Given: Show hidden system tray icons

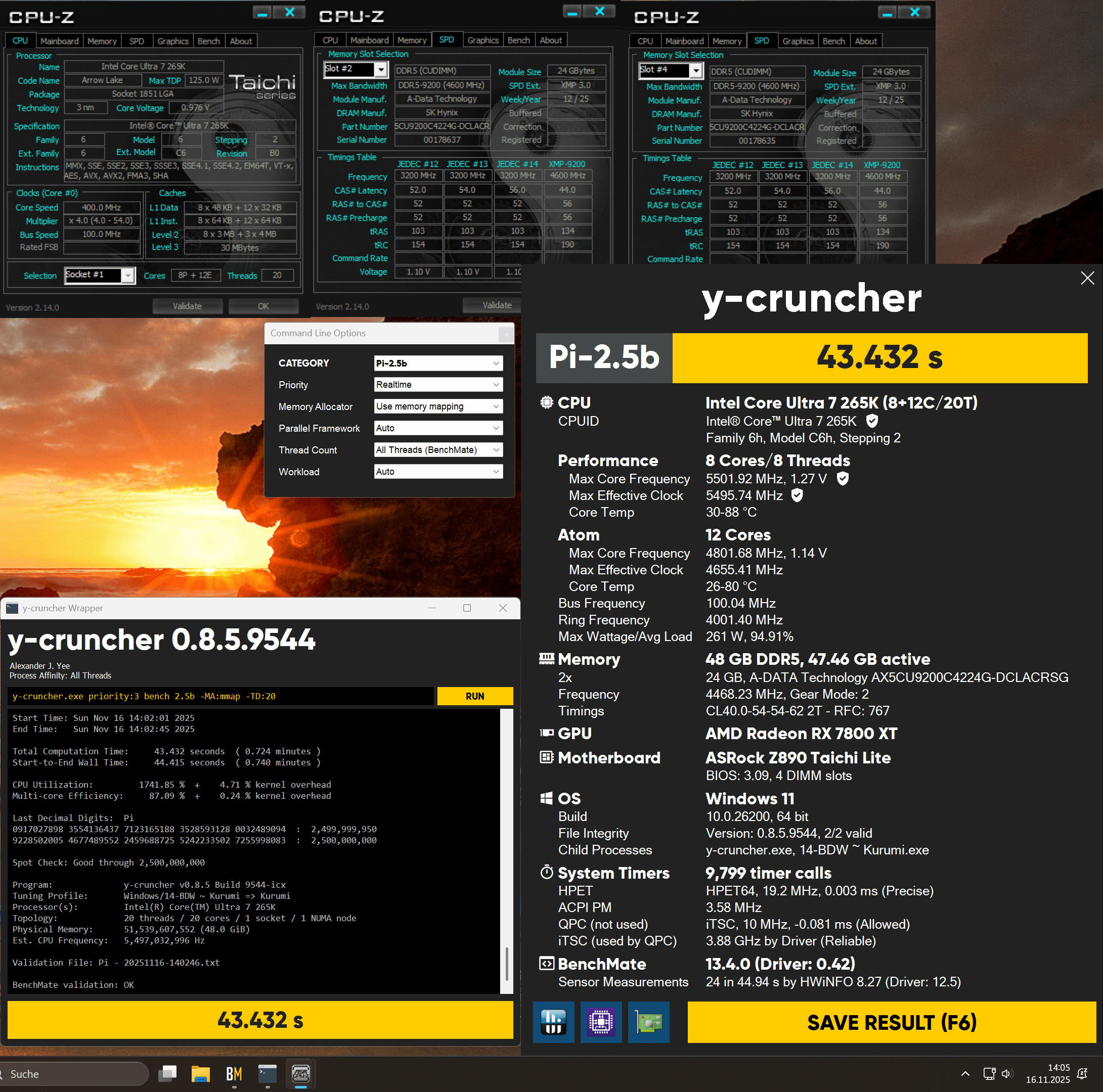Looking at the screenshot, I should pyautogui.click(x=965, y=1074).
